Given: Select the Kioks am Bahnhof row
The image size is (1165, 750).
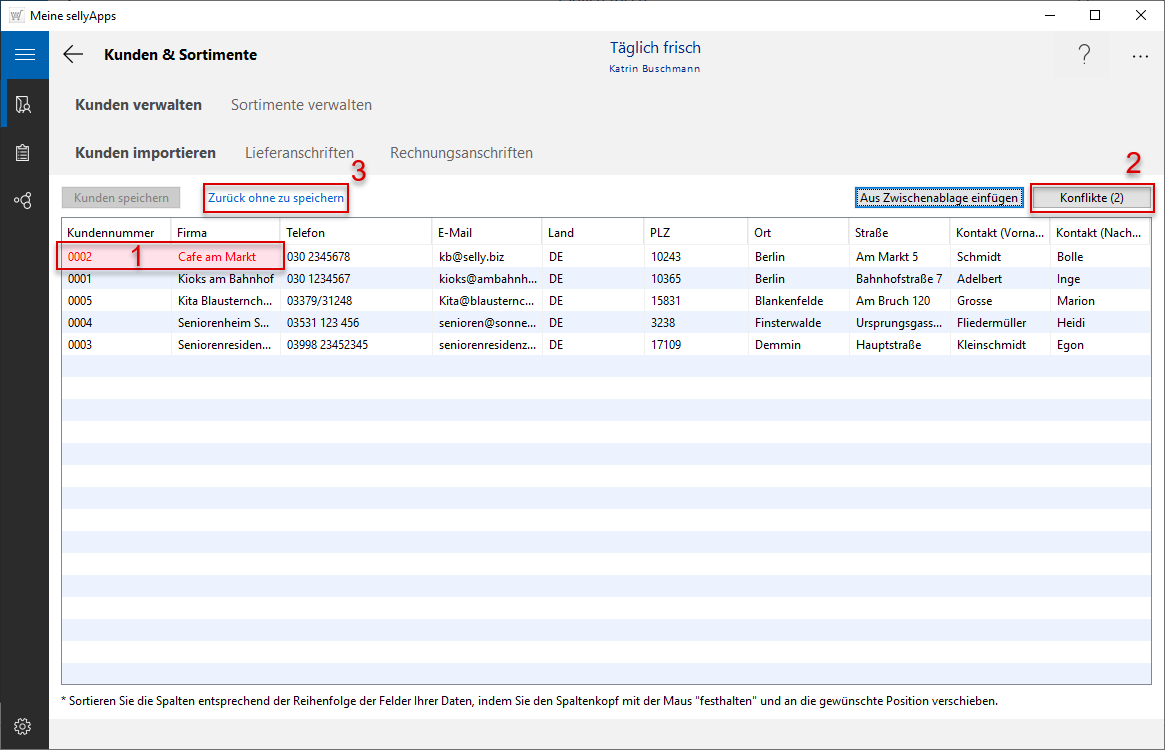Looking at the screenshot, I should click(225, 279).
